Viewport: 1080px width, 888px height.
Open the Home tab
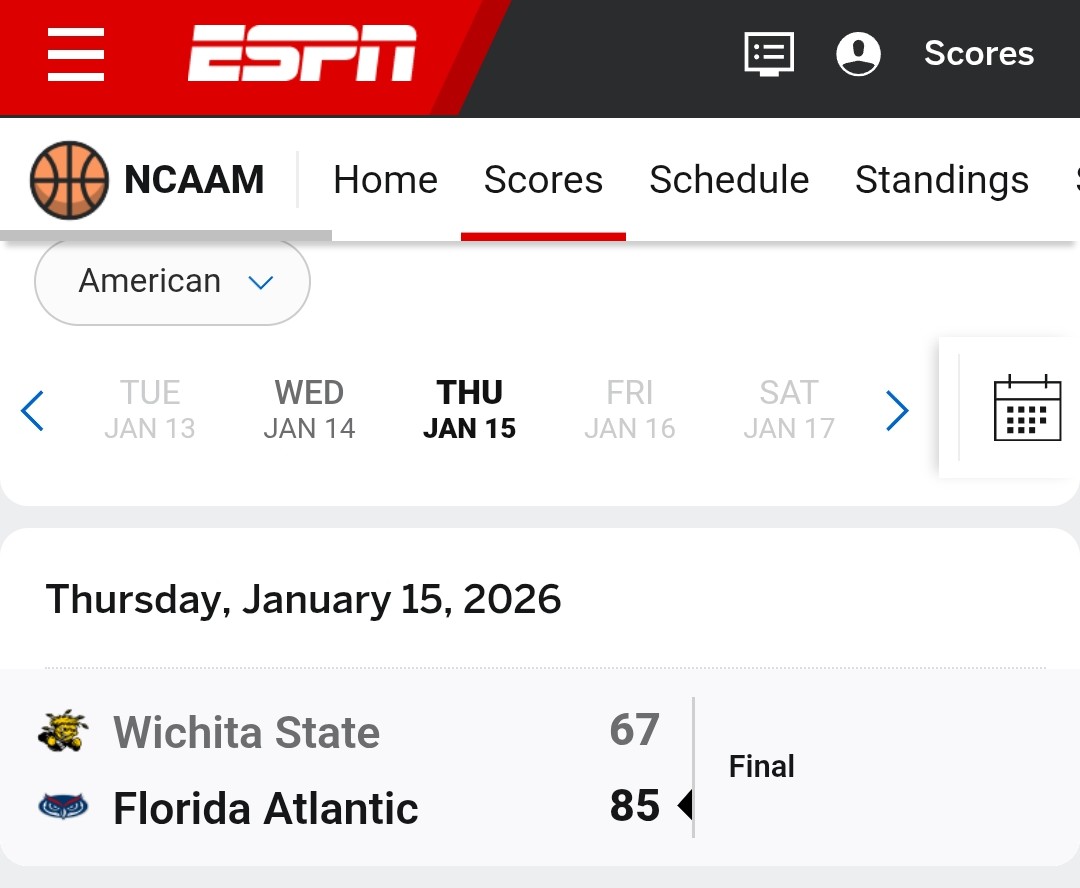coord(385,180)
